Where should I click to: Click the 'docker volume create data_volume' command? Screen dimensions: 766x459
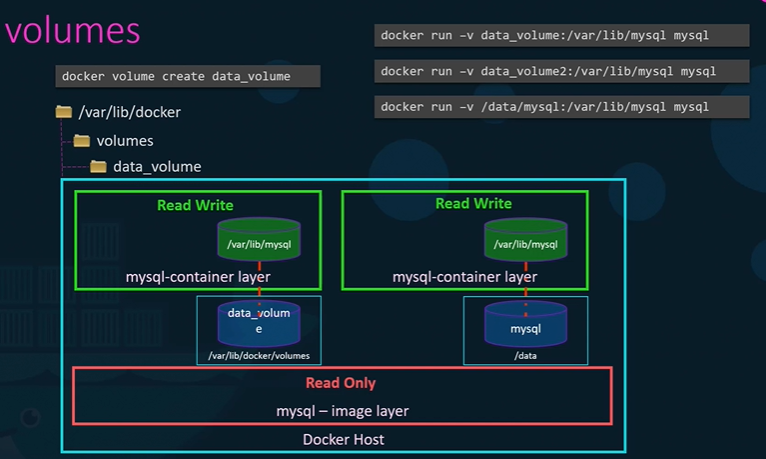point(188,76)
